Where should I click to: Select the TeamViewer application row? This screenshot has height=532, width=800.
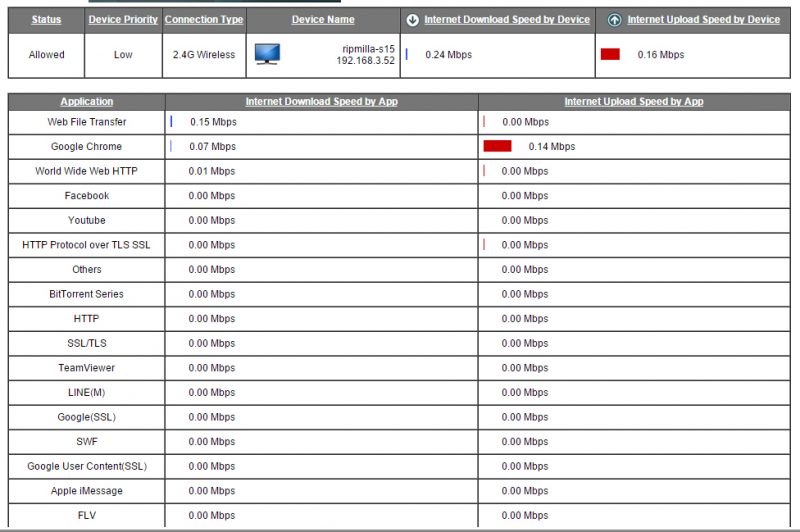(86, 368)
